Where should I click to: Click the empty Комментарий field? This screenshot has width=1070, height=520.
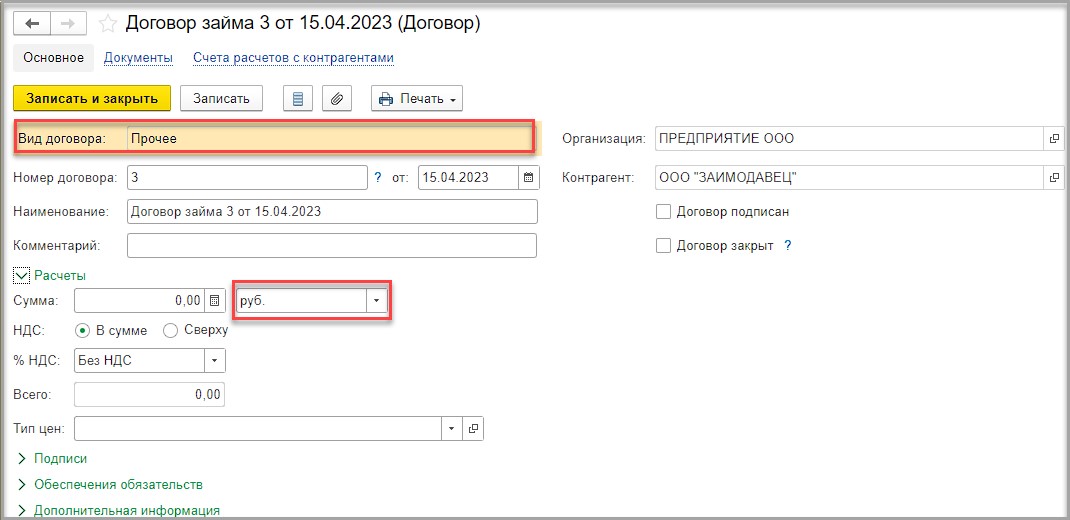point(332,246)
